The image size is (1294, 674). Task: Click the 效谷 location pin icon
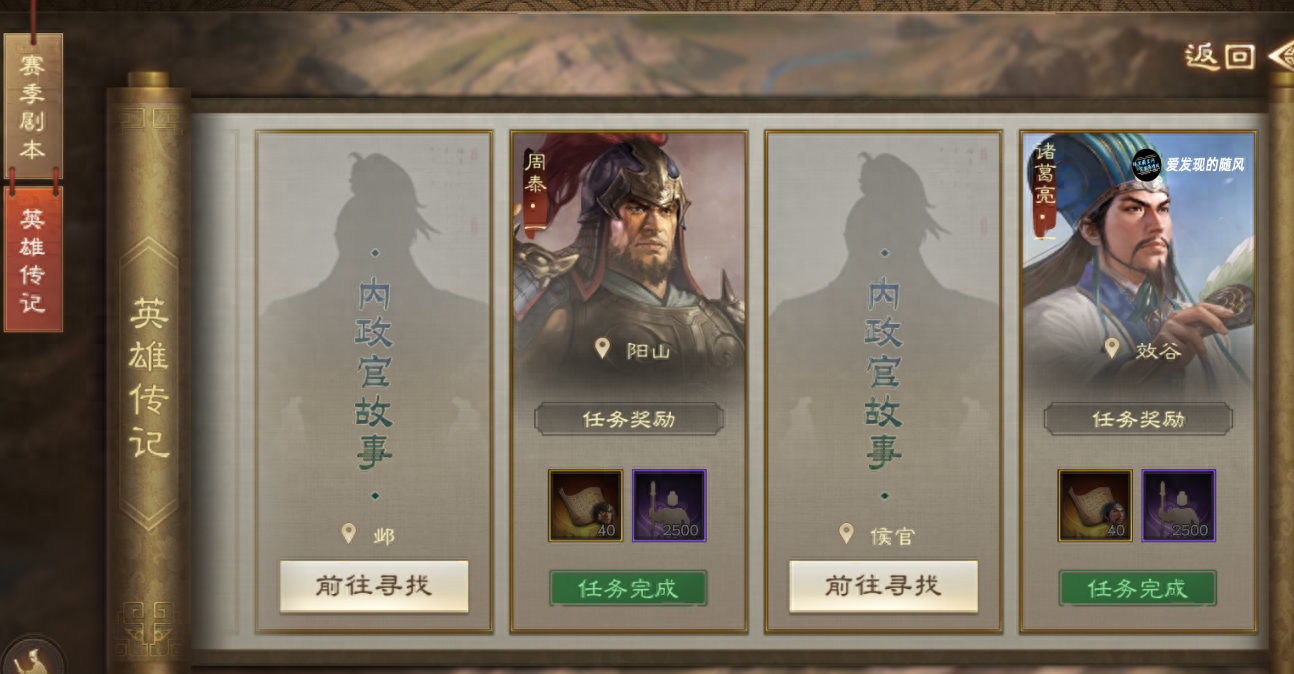(1111, 348)
